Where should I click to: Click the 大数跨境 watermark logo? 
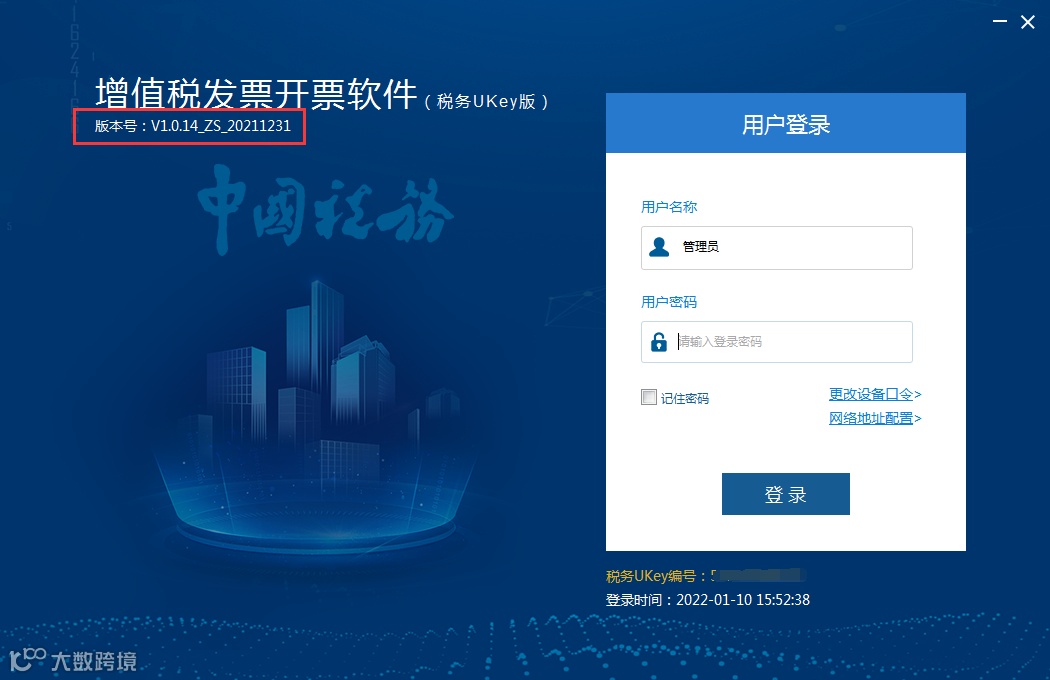(x=74, y=661)
